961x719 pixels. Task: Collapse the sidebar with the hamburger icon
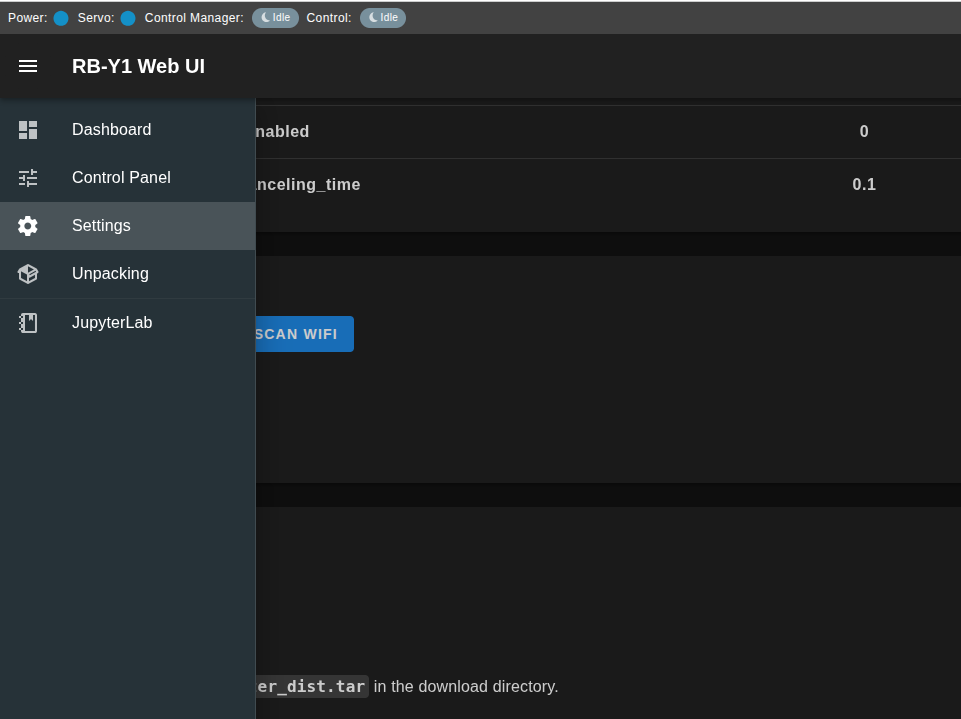click(28, 66)
